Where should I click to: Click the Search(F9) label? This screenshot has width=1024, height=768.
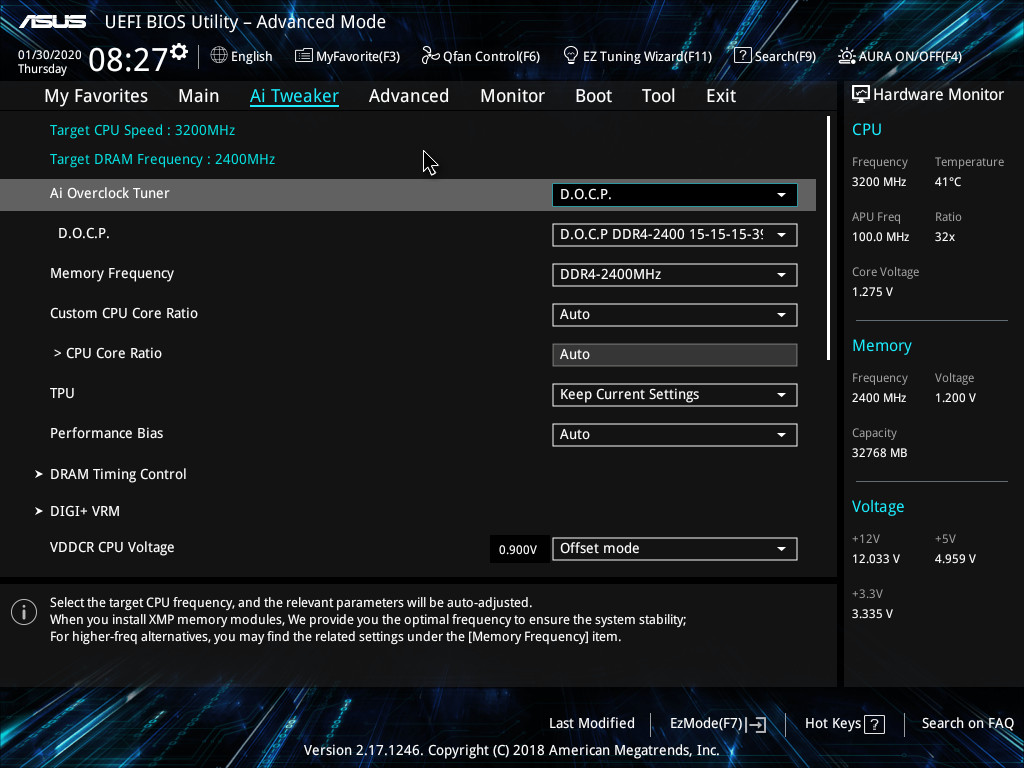[785, 56]
